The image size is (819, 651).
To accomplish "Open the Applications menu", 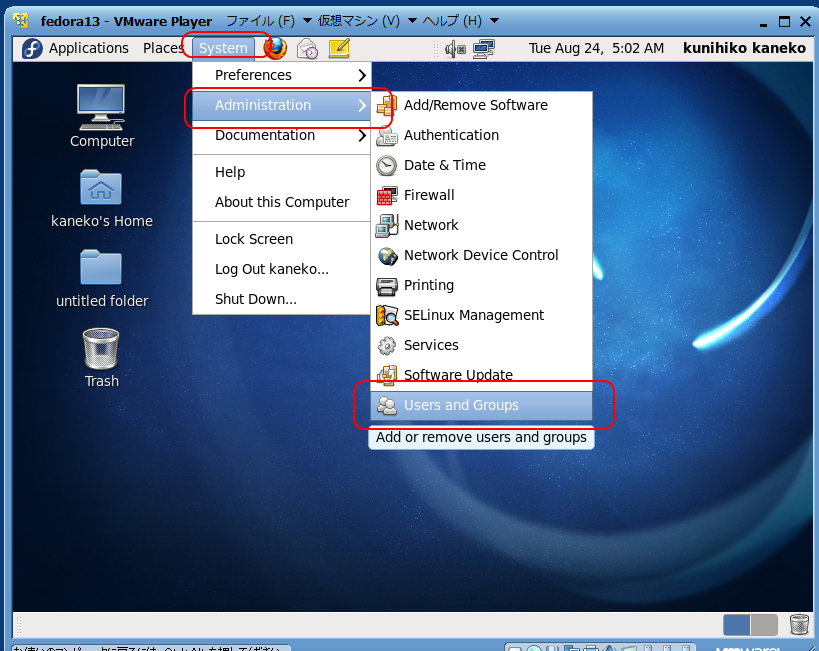I will pyautogui.click(x=88, y=48).
